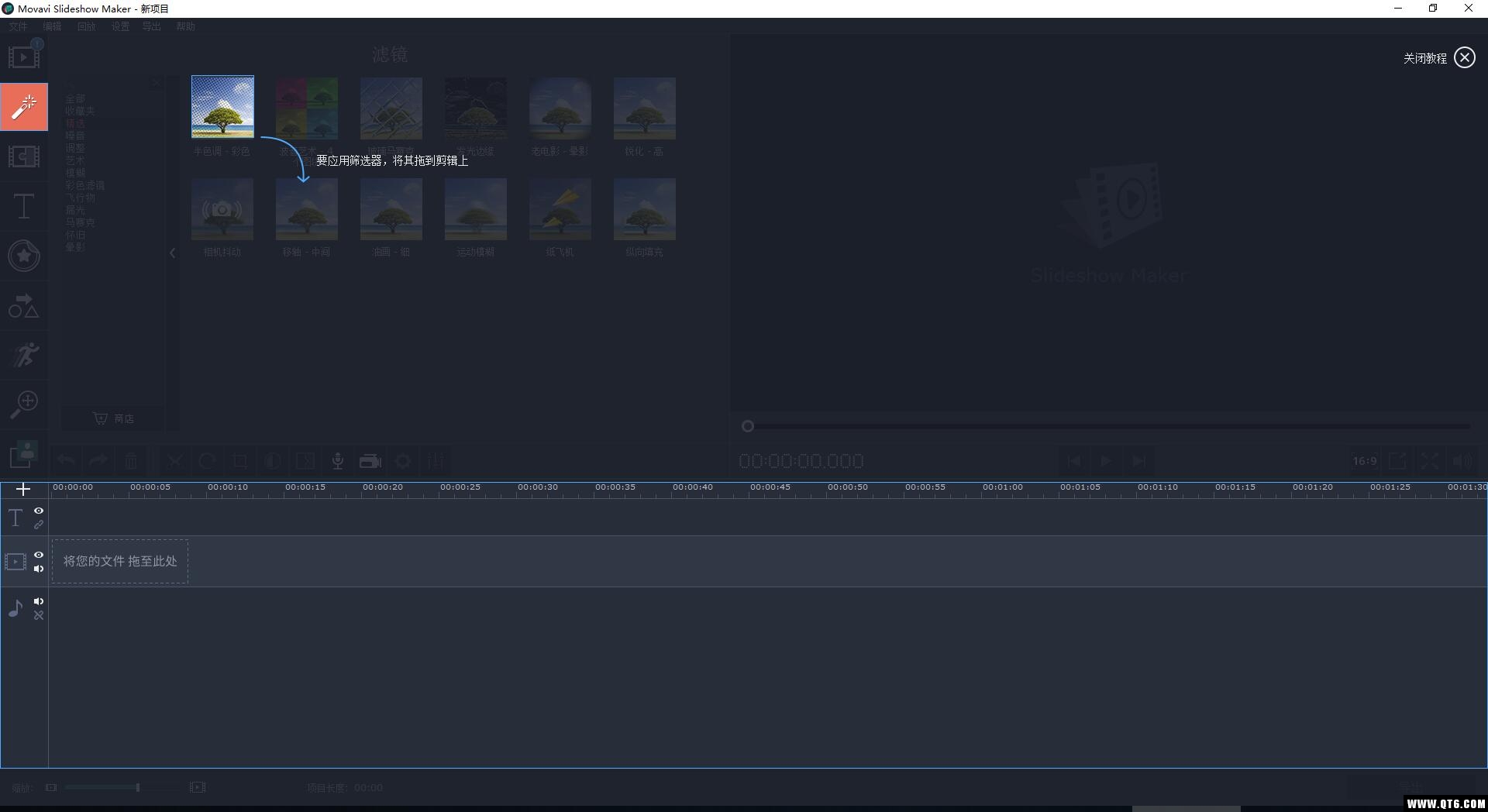
Task: Open the 回放 menu
Action: pyautogui.click(x=86, y=26)
